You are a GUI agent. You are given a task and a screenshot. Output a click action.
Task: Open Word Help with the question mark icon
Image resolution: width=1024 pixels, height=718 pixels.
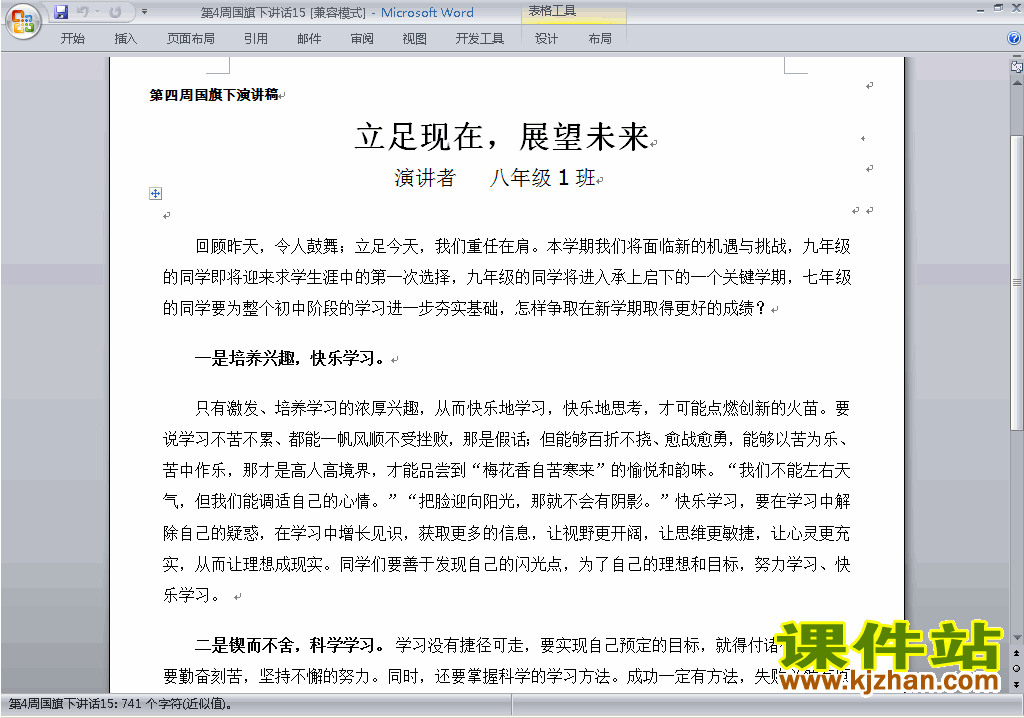pos(1014,38)
